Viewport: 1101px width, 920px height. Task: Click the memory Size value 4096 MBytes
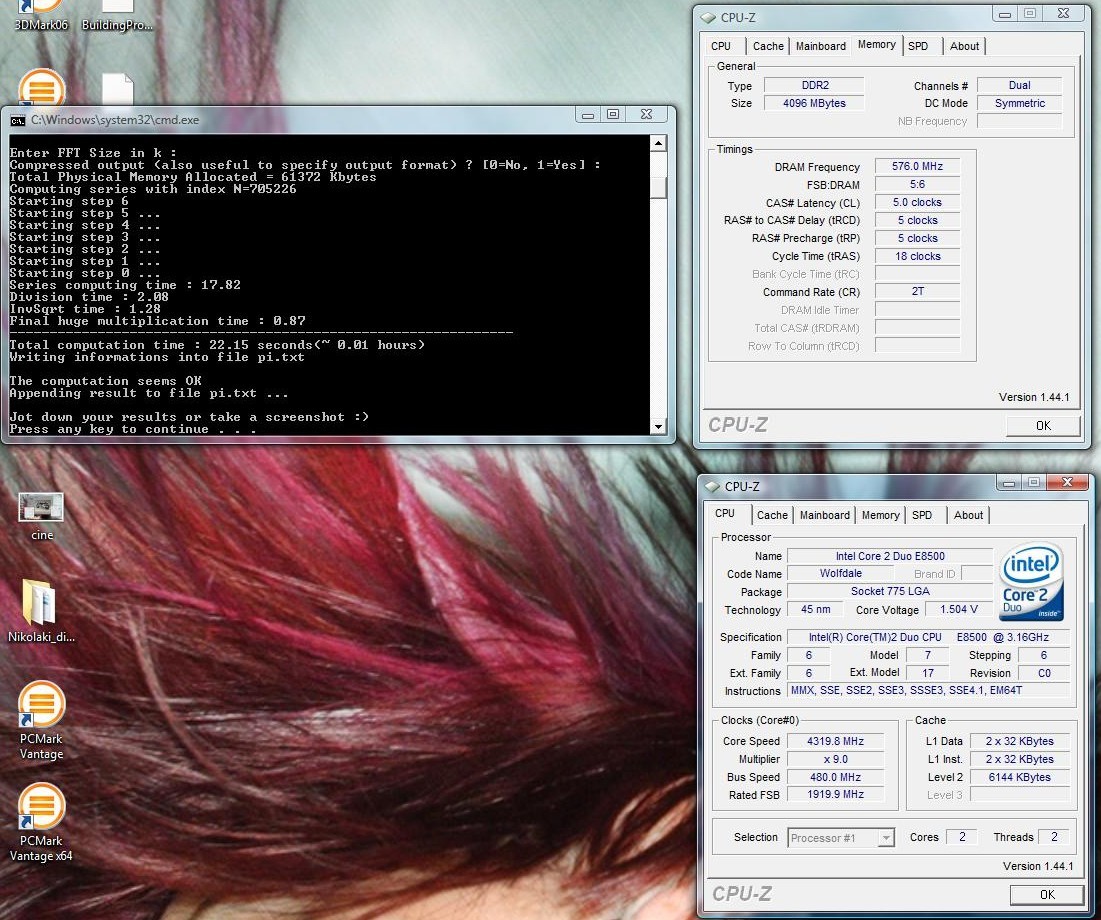click(x=815, y=103)
